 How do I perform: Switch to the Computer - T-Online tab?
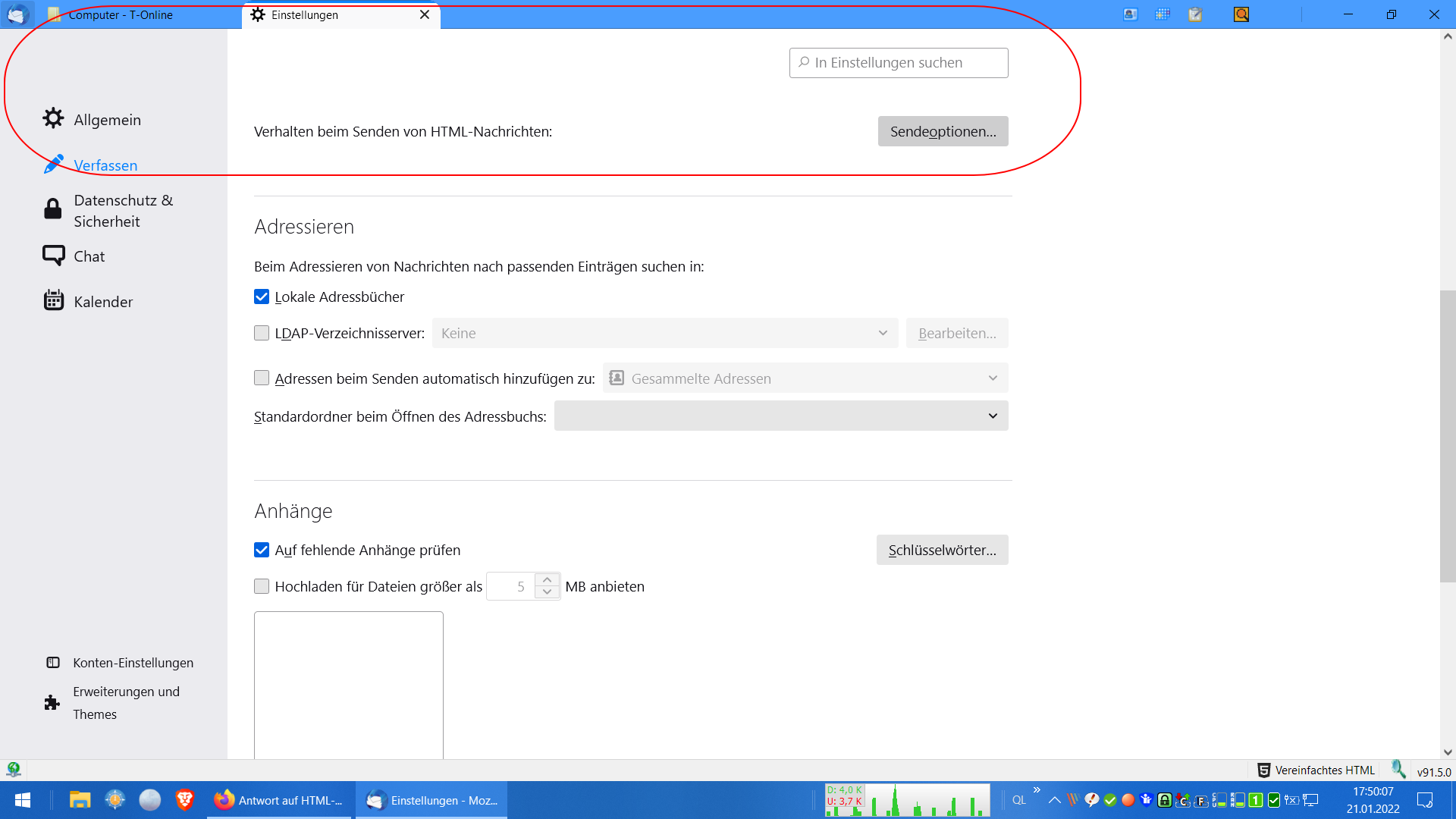(x=121, y=14)
